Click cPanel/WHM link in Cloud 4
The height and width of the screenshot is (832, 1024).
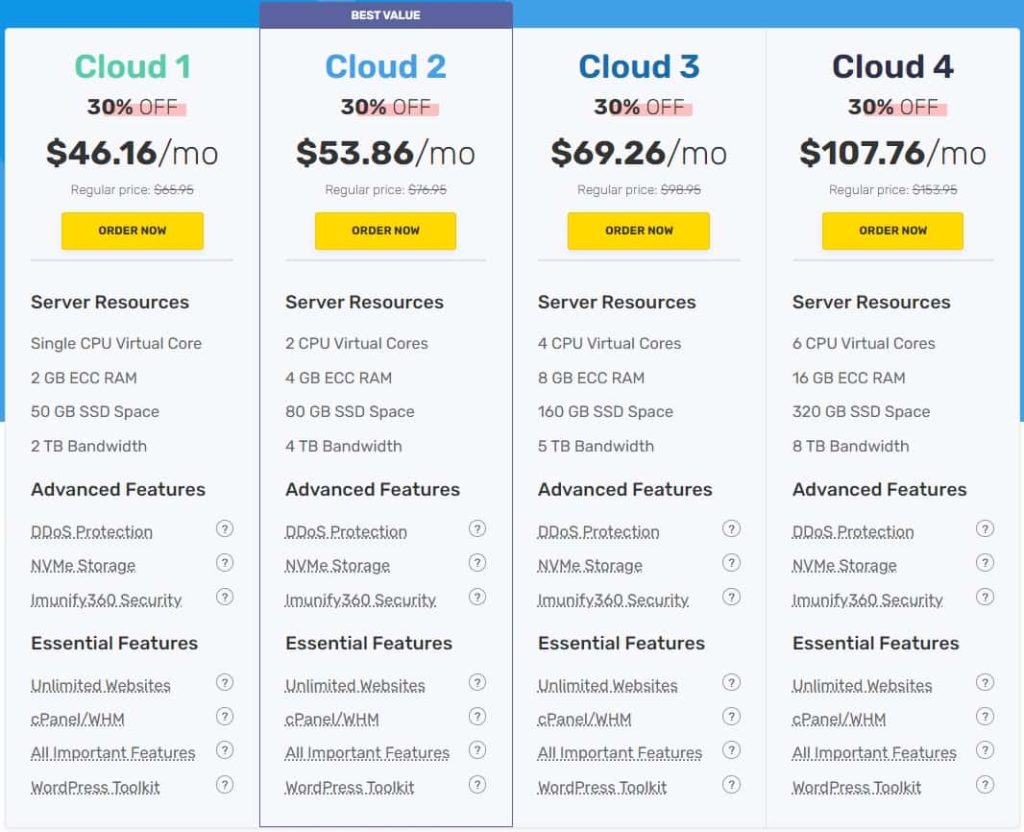click(838, 719)
